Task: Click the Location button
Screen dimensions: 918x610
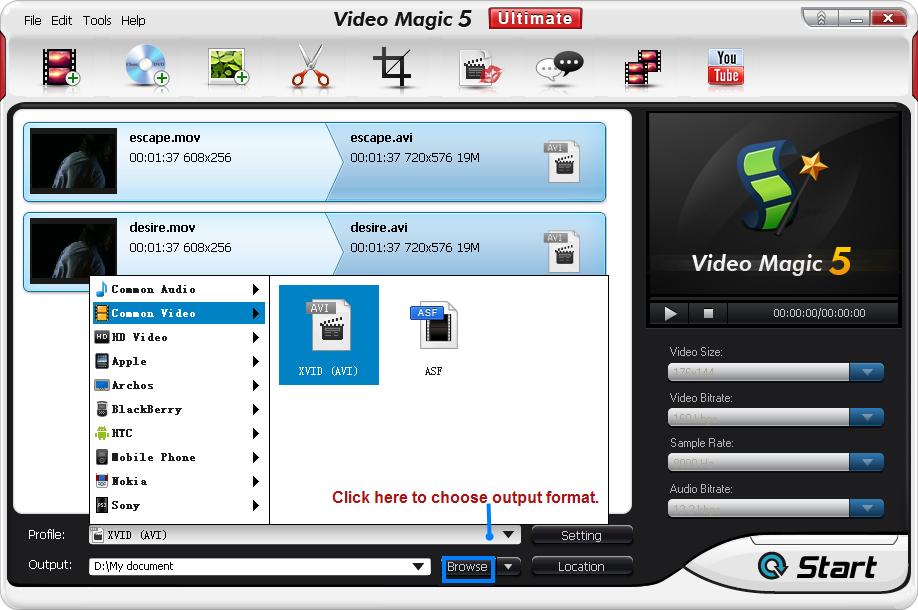Action: pyautogui.click(x=581, y=567)
